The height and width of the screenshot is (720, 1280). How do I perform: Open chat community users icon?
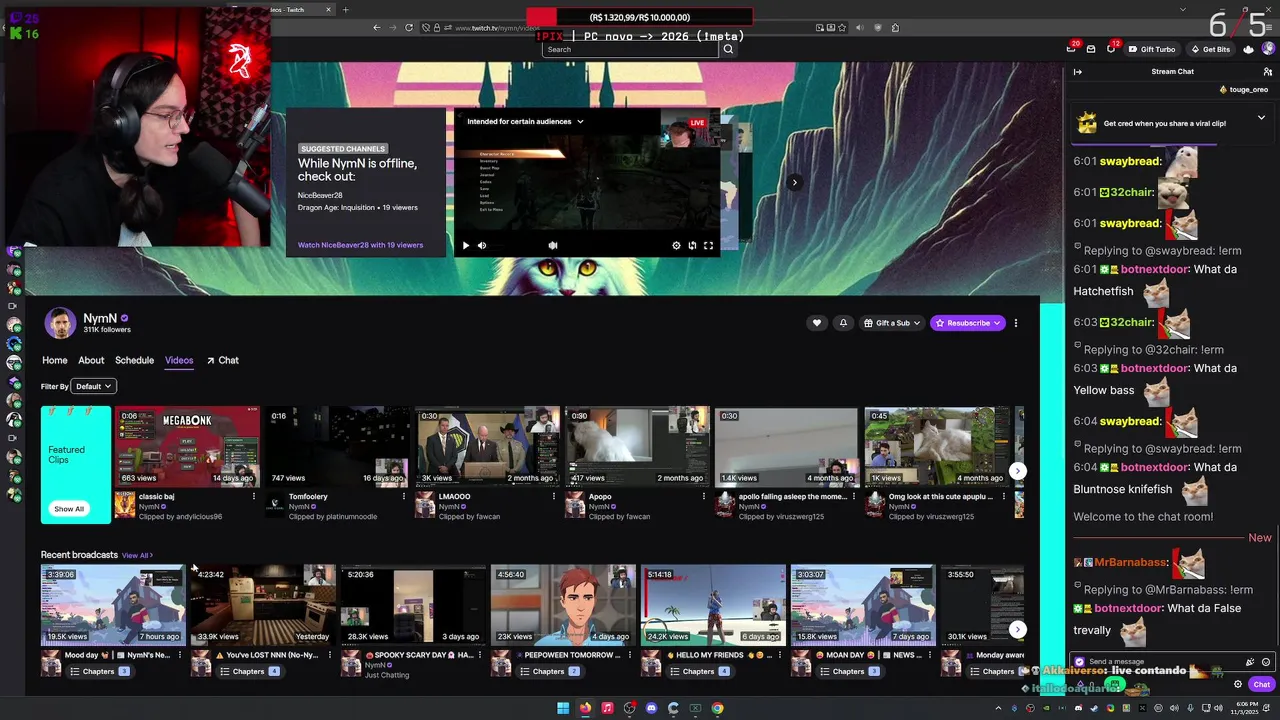[1268, 72]
